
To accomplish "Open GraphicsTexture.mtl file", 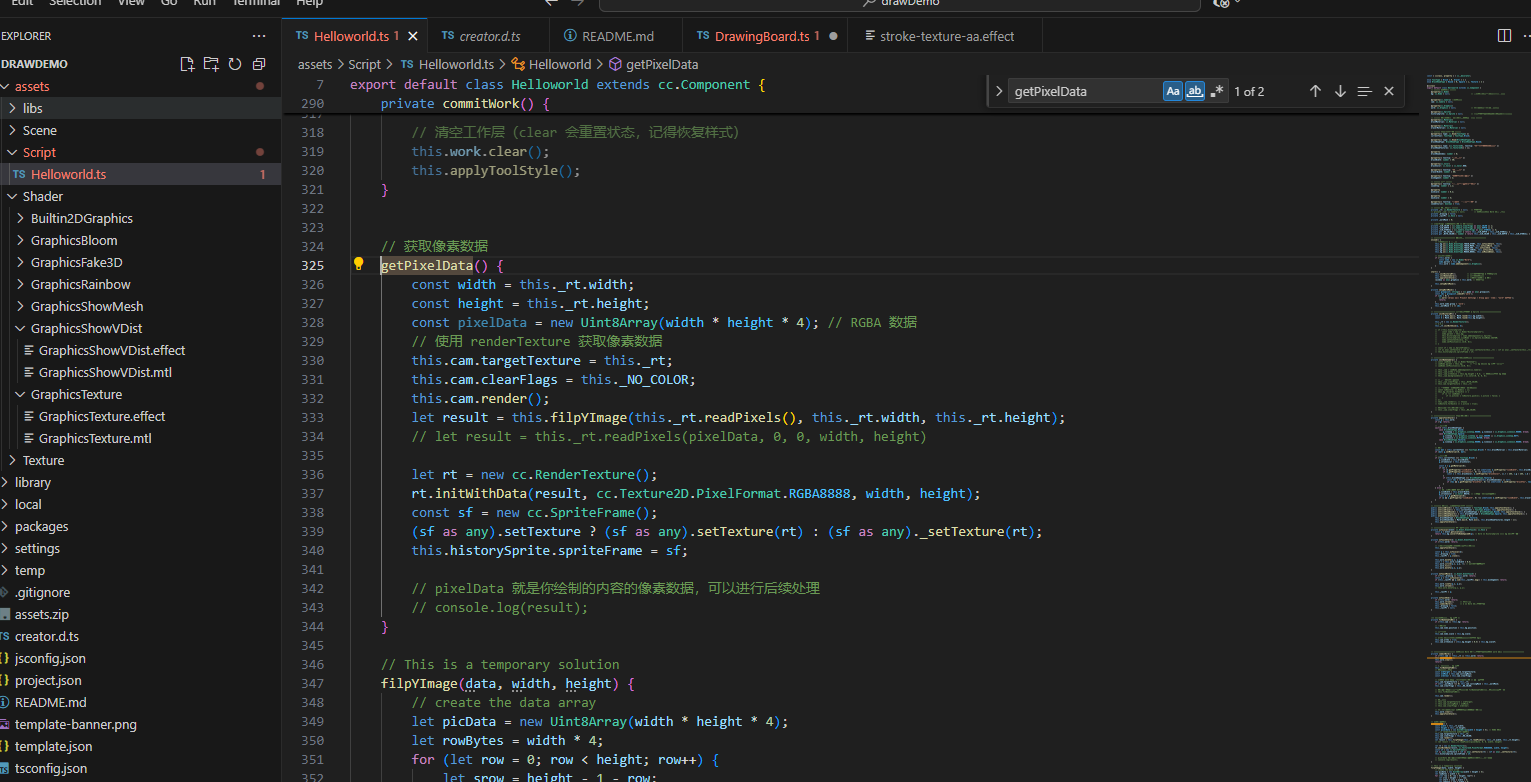I will [x=140, y=438].
